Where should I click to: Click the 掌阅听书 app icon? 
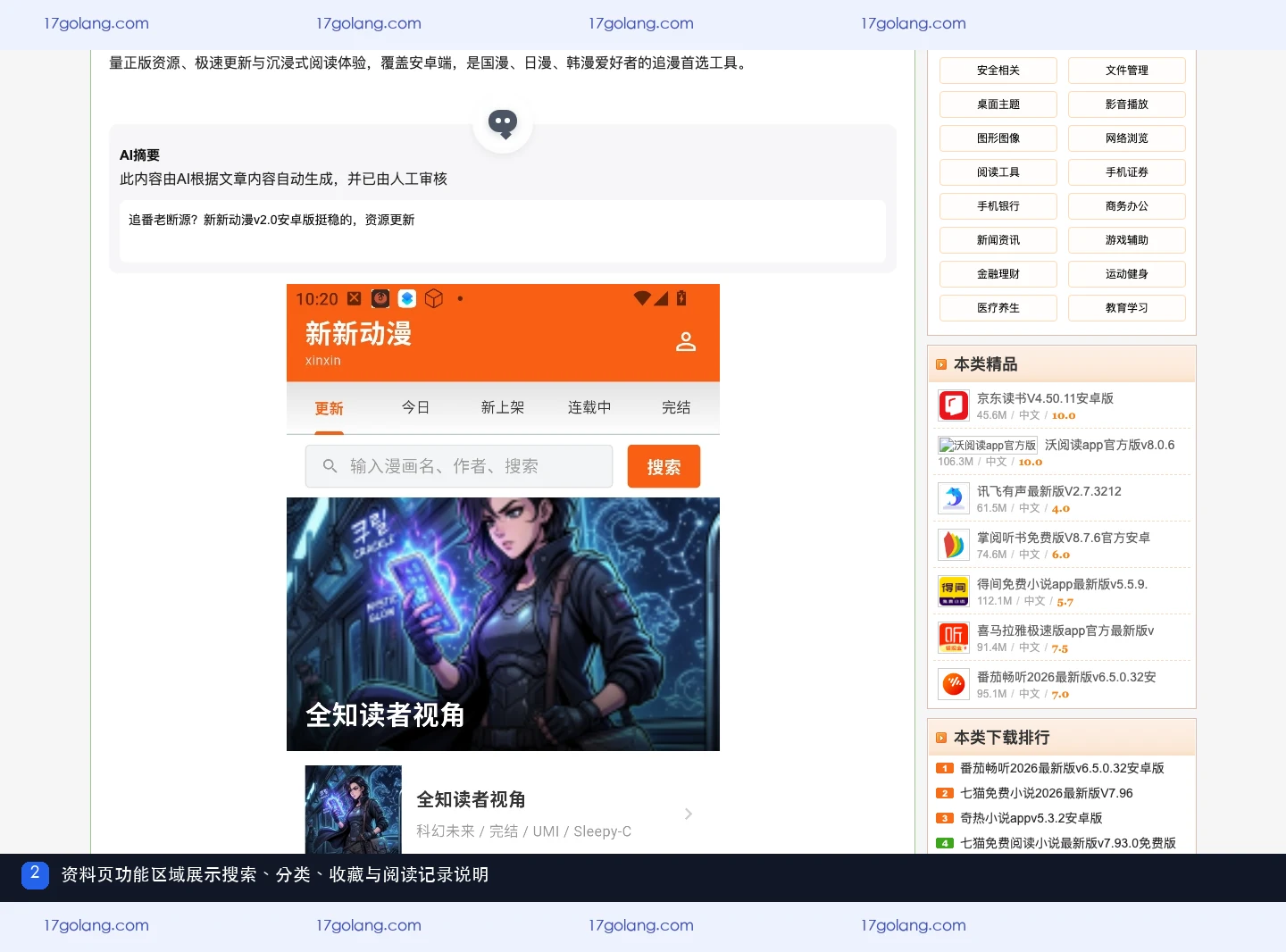954,545
